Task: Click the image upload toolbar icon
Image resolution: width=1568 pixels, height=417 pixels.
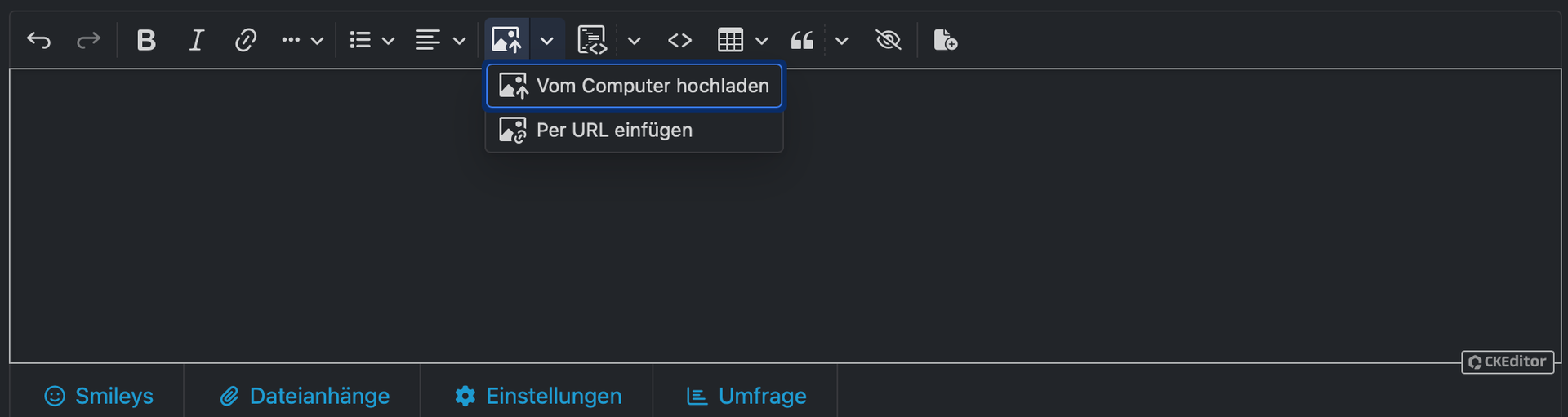Action: [x=506, y=40]
